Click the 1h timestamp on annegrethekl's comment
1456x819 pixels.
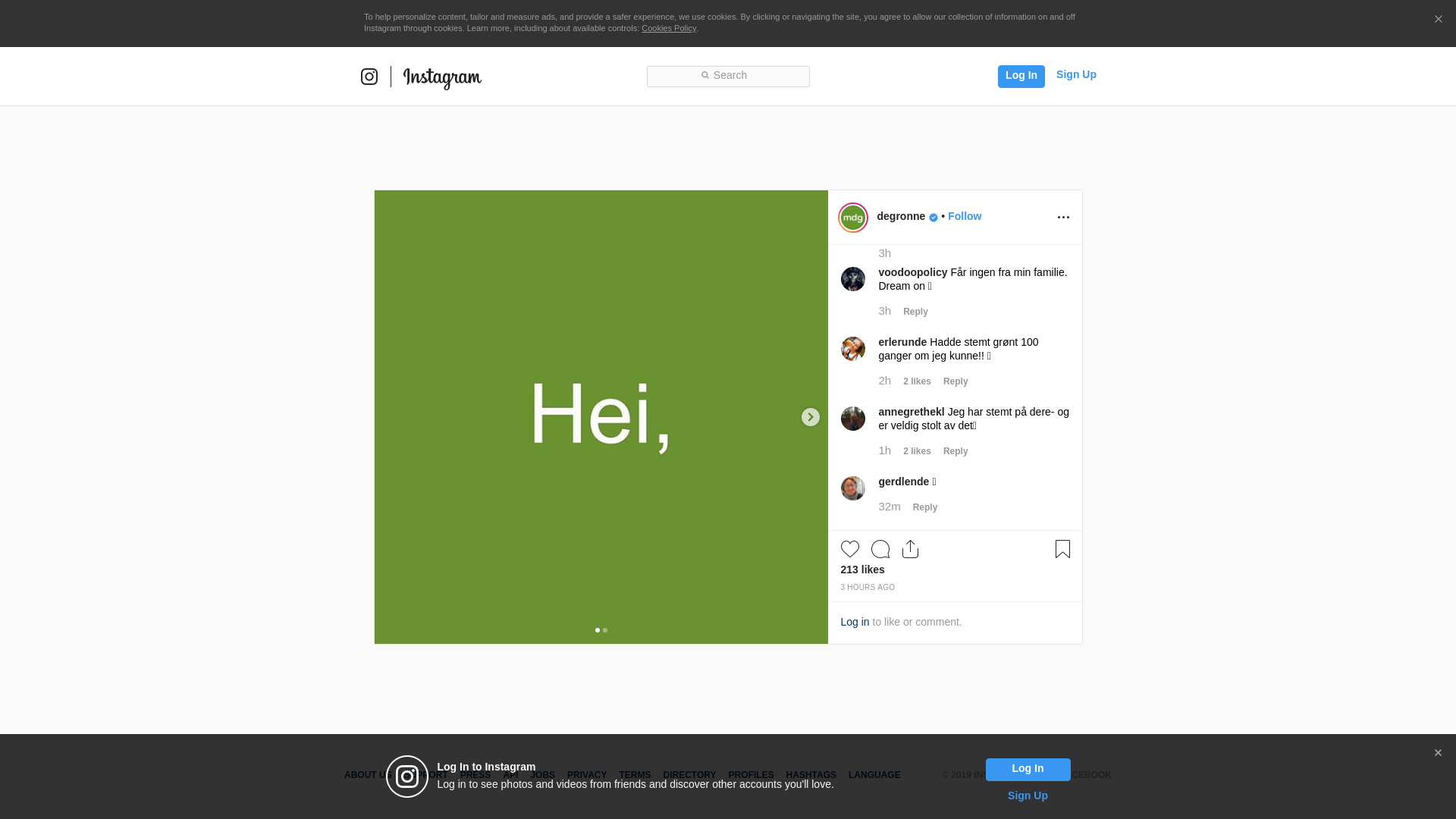tap(884, 450)
